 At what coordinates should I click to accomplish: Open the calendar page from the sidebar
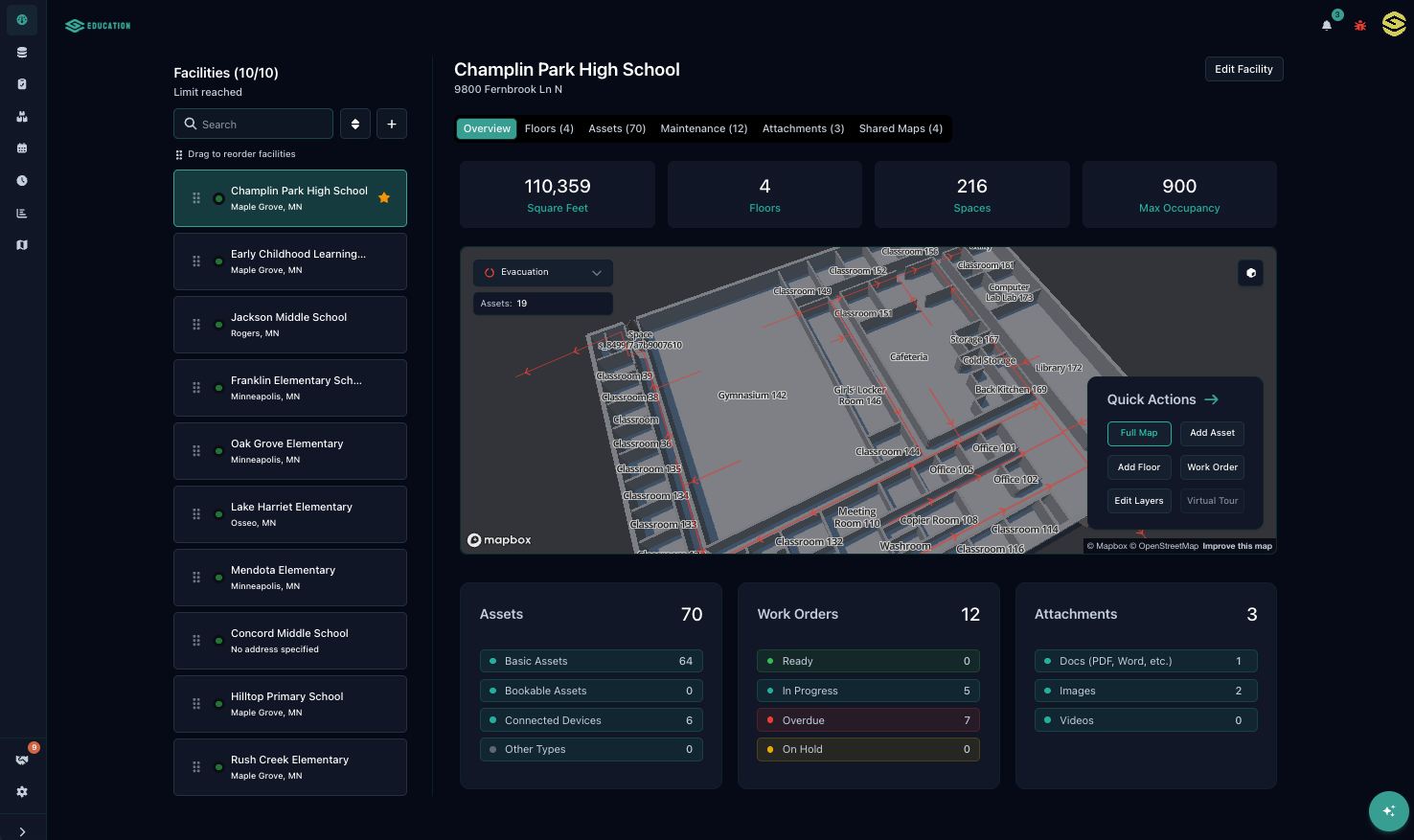point(22,148)
